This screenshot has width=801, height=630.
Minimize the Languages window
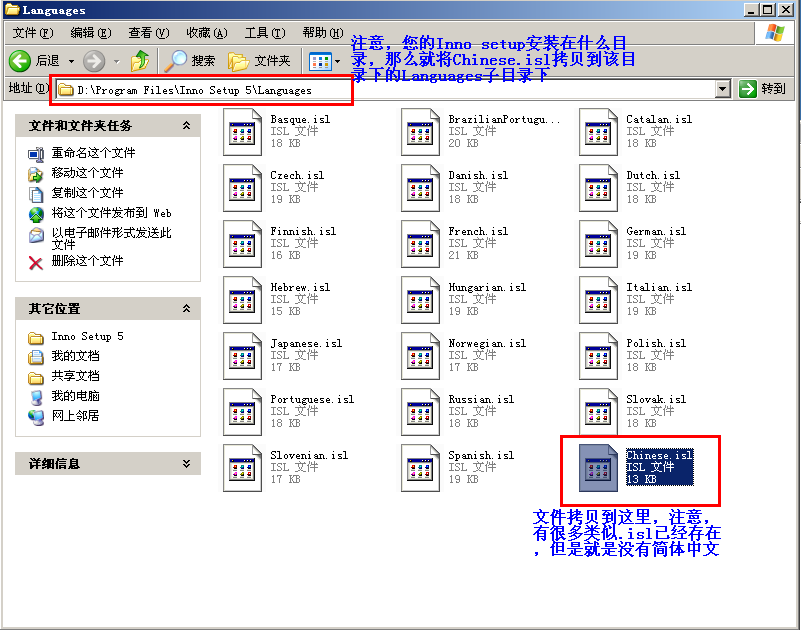point(751,10)
